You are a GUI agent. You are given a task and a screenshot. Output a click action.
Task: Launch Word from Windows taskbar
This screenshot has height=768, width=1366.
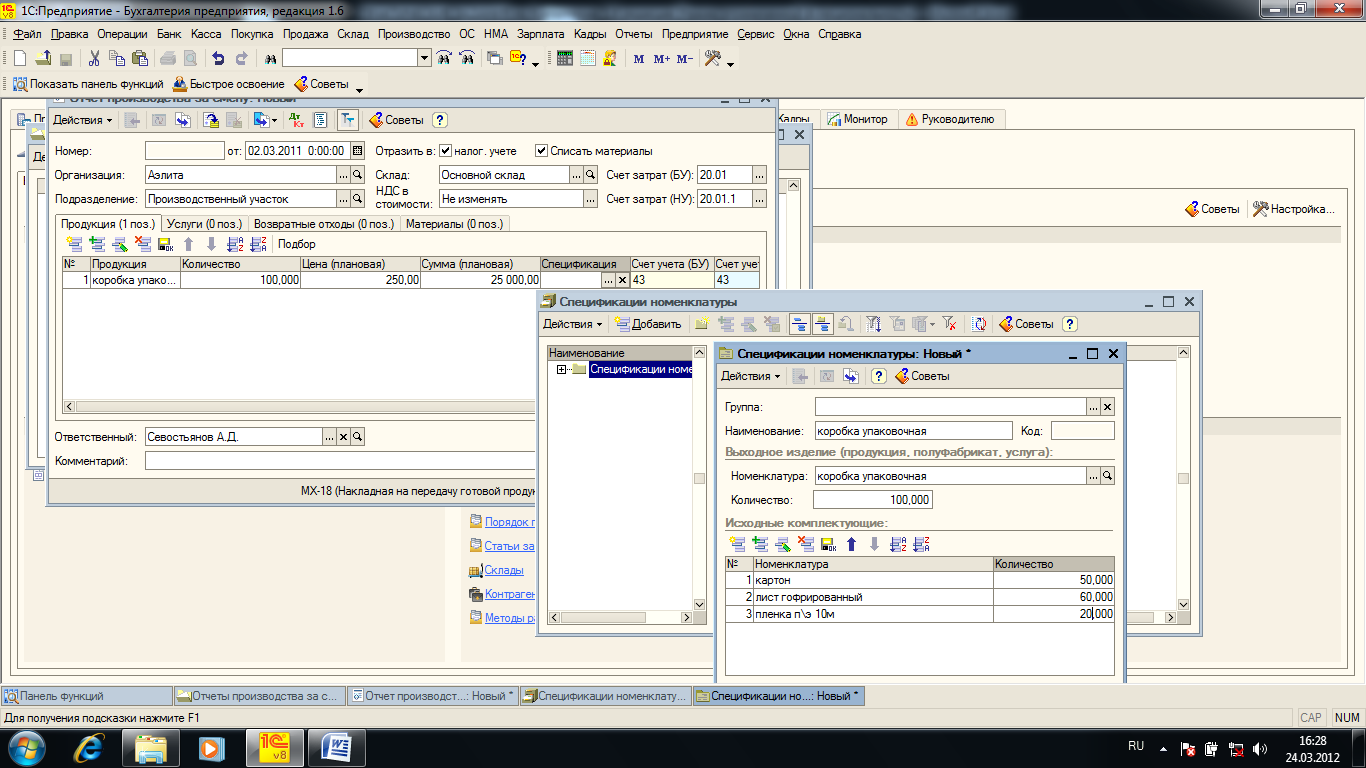click(336, 748)
